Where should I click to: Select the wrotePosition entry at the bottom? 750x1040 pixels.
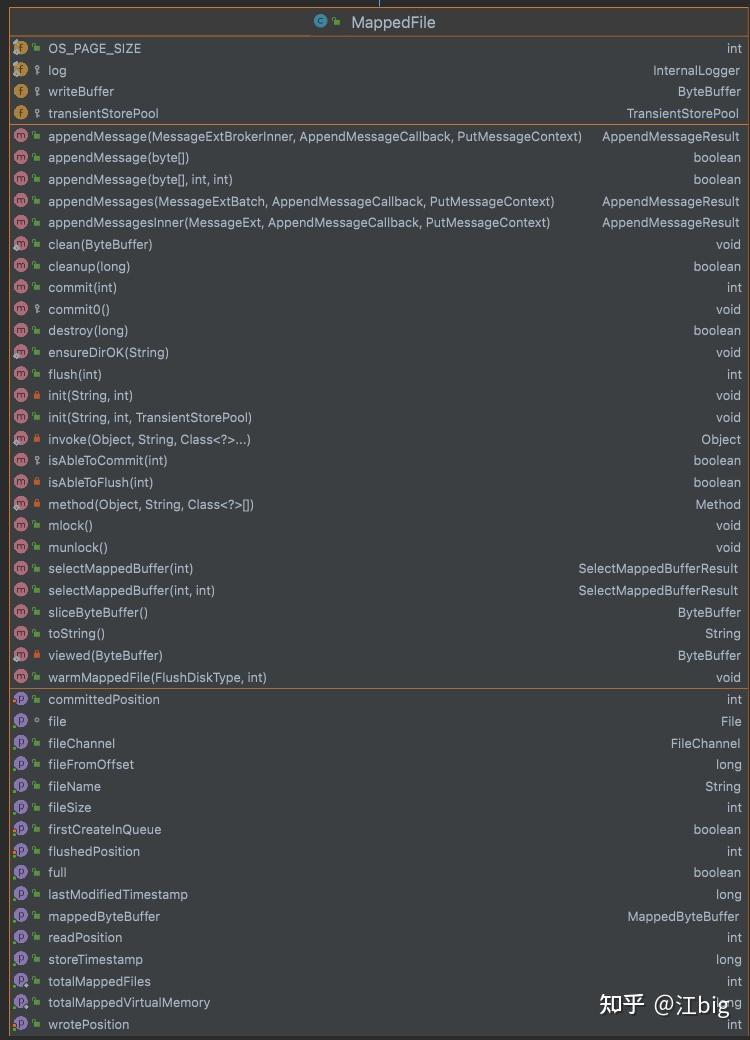click(x=89, y=1024)
